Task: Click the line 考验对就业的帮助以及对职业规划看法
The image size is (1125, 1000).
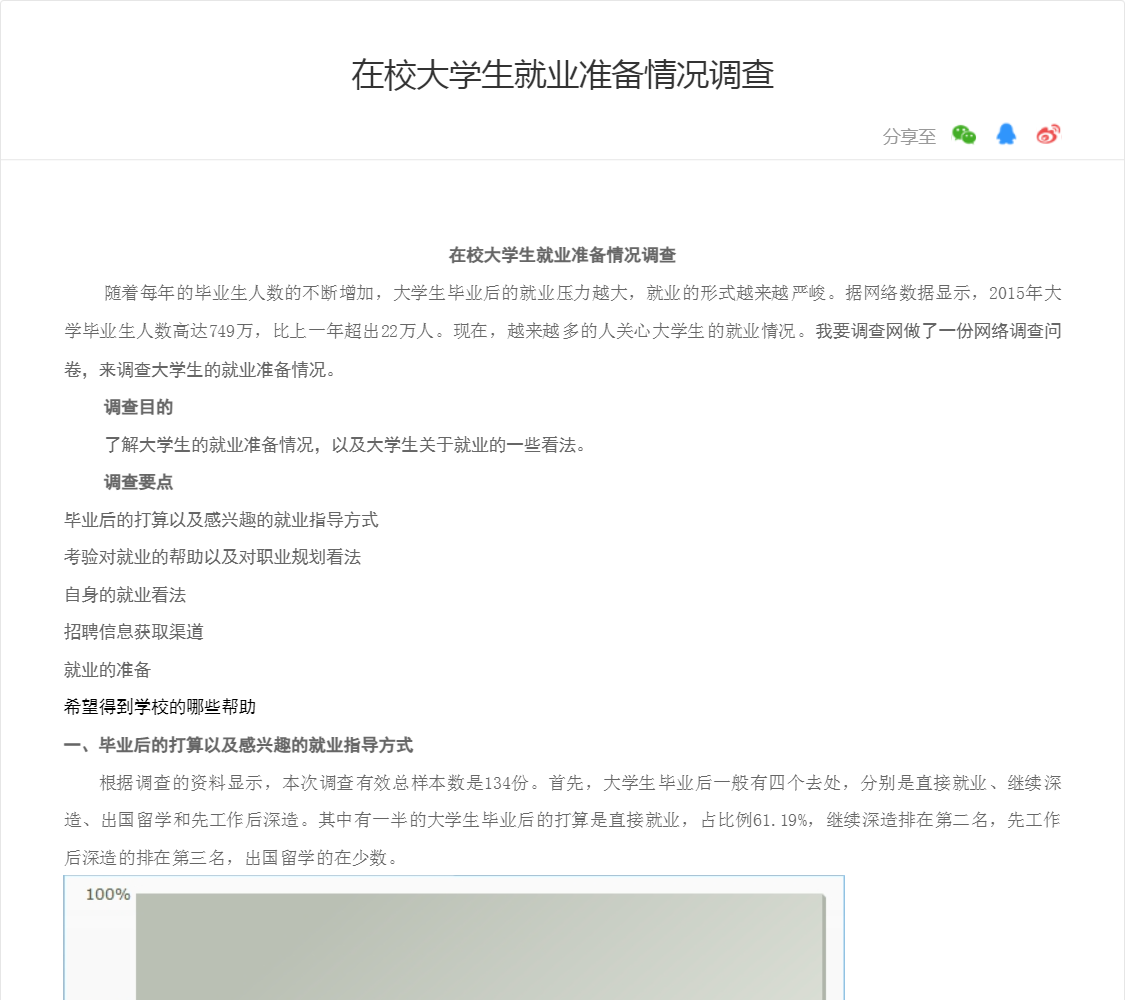Action: point(212,557)
